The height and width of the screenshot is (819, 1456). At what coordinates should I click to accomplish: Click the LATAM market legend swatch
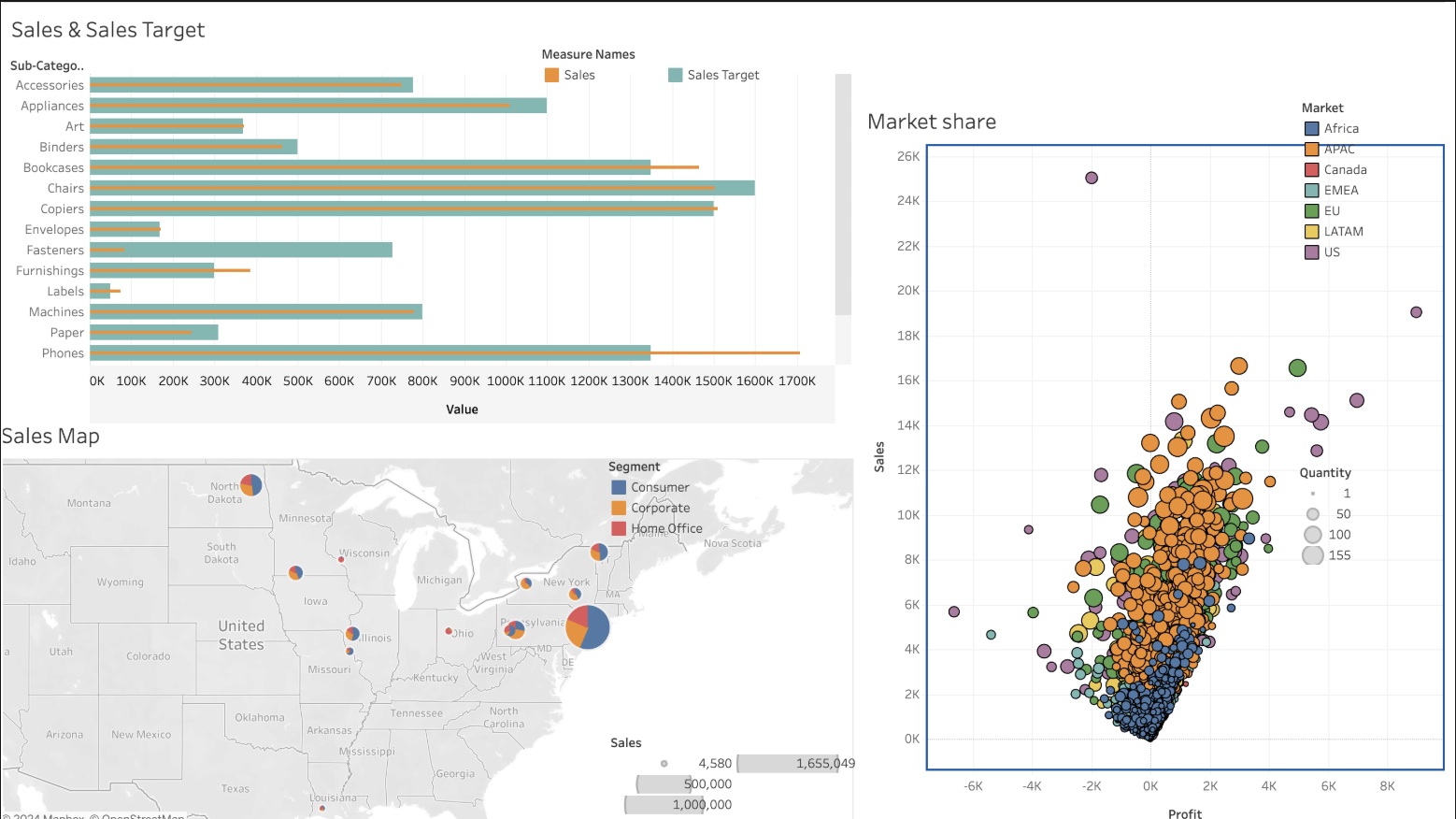click(x=1312, y=231)
